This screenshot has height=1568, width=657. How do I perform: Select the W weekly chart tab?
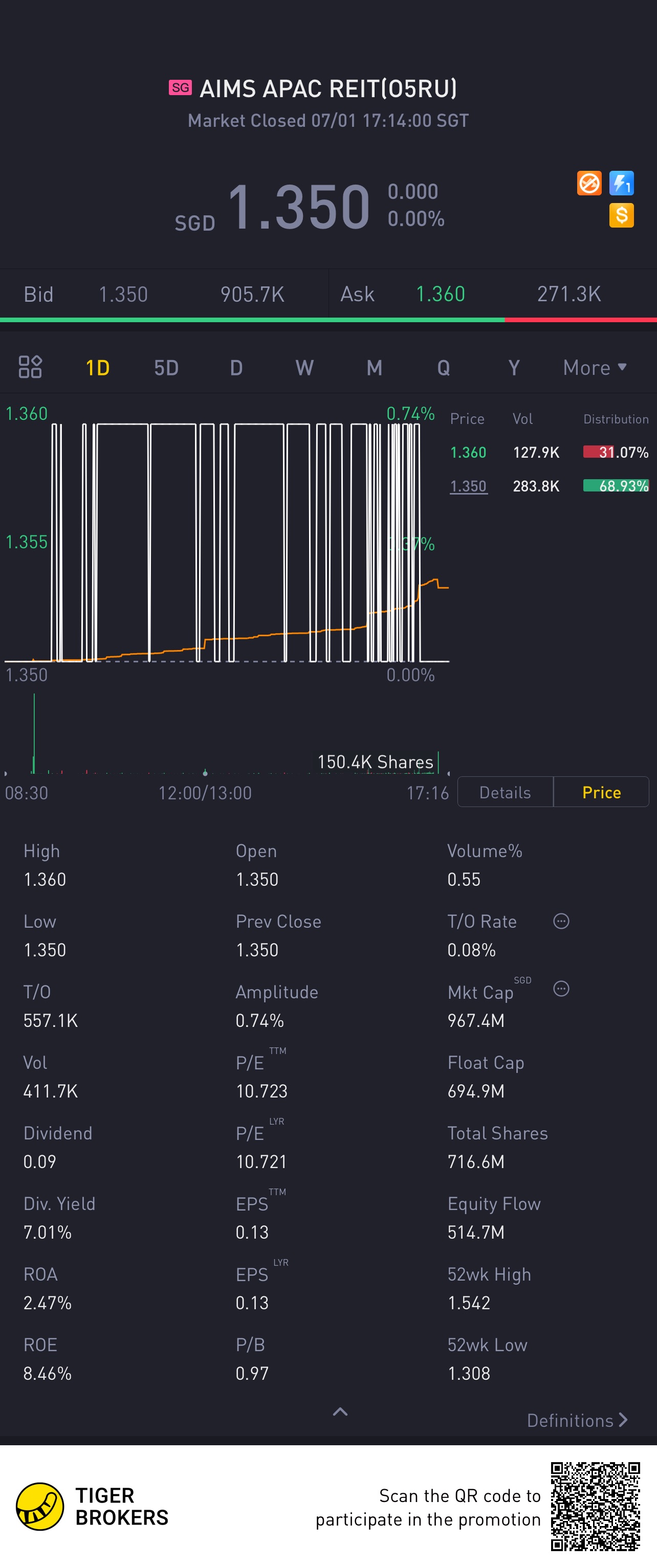point(304,368)
